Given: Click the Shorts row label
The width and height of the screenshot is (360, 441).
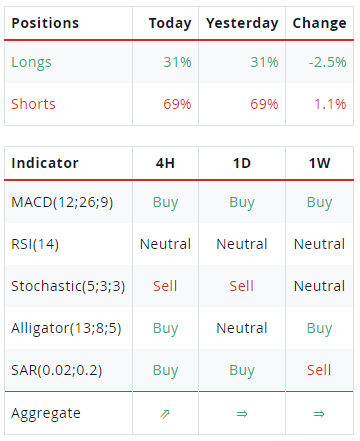Looking at the screenshot, I should point(33,104).
